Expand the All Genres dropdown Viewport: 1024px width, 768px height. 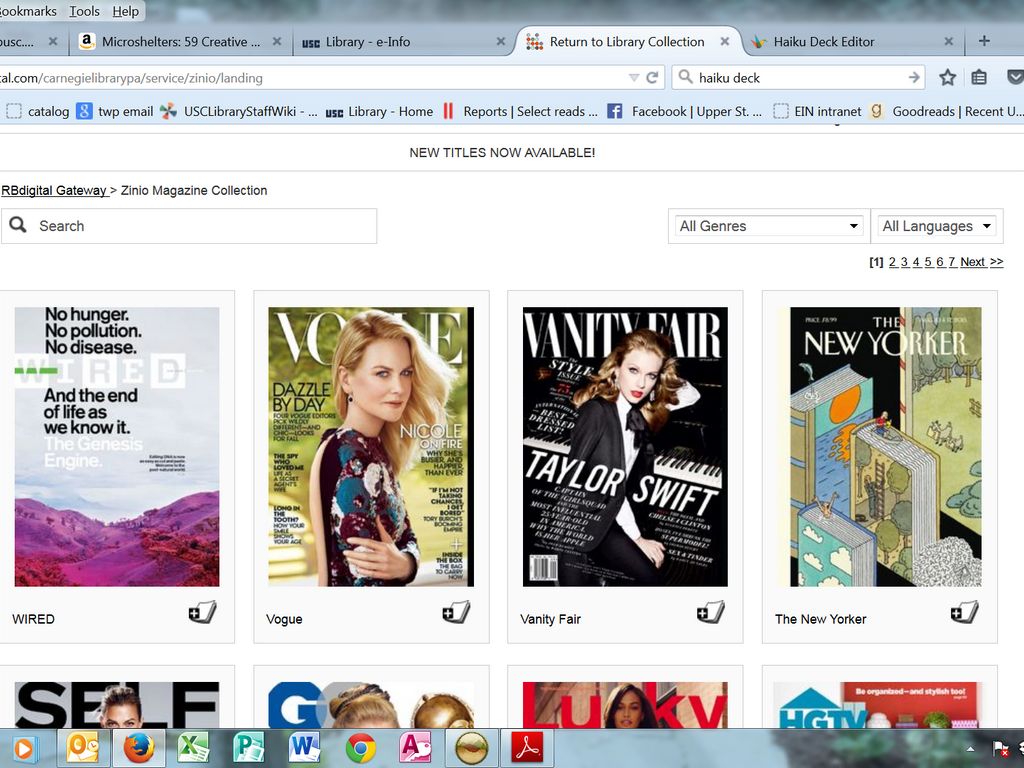pyautogui.click(x=767, y=226)
